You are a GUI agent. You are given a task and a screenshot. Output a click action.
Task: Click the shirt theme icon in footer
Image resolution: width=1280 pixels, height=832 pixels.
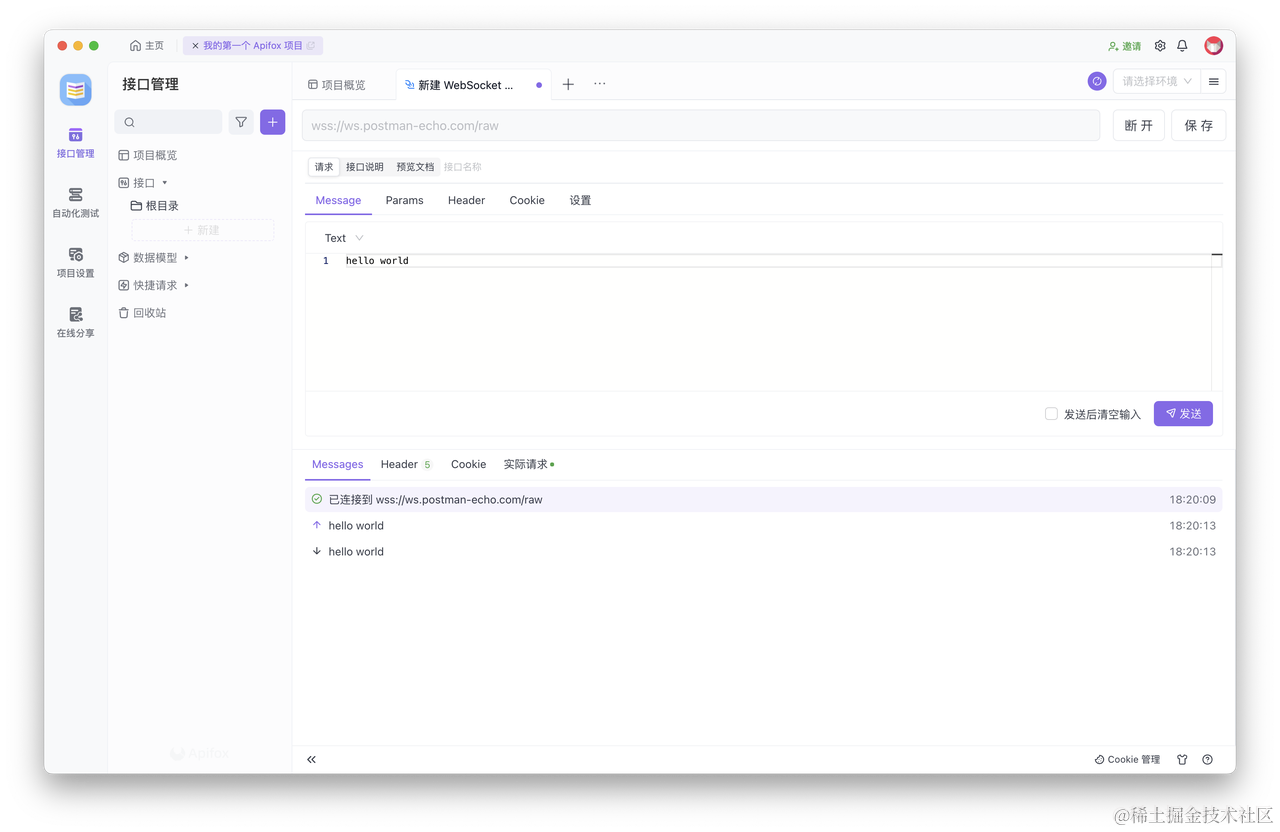click(1182, 759)
